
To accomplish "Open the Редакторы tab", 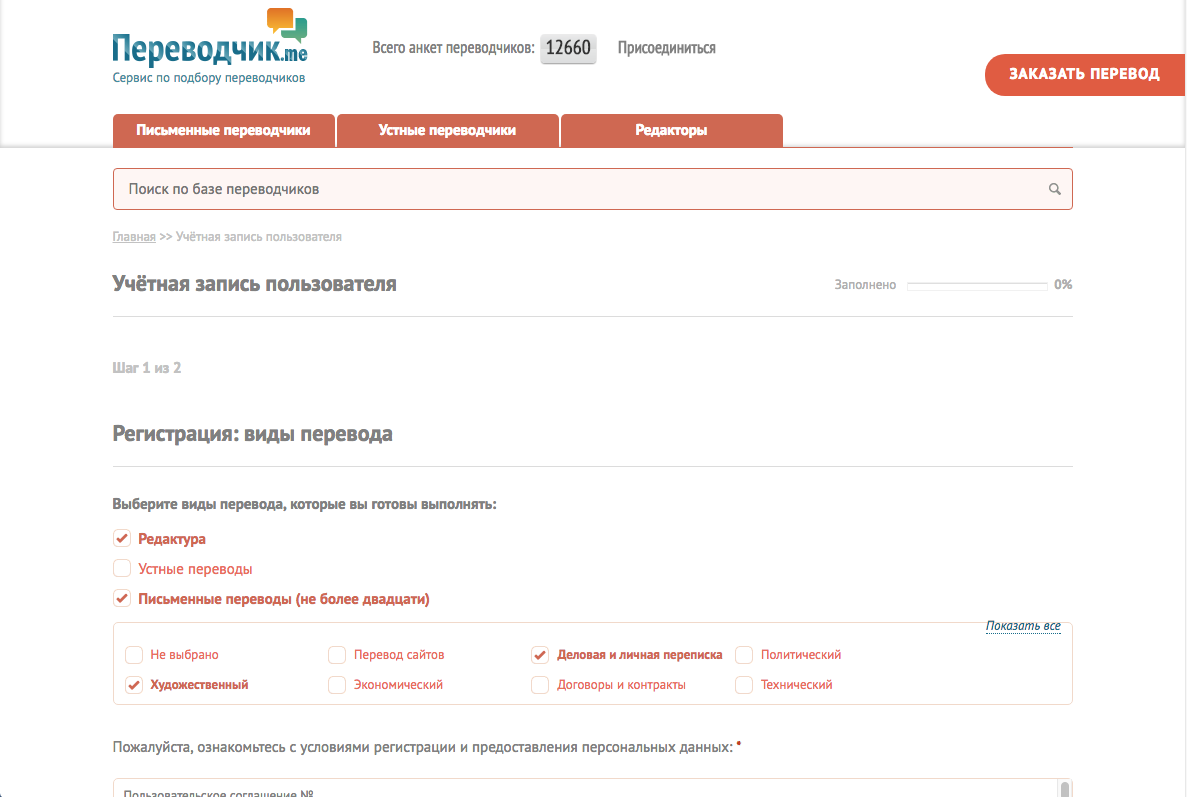I will (671, 130).
